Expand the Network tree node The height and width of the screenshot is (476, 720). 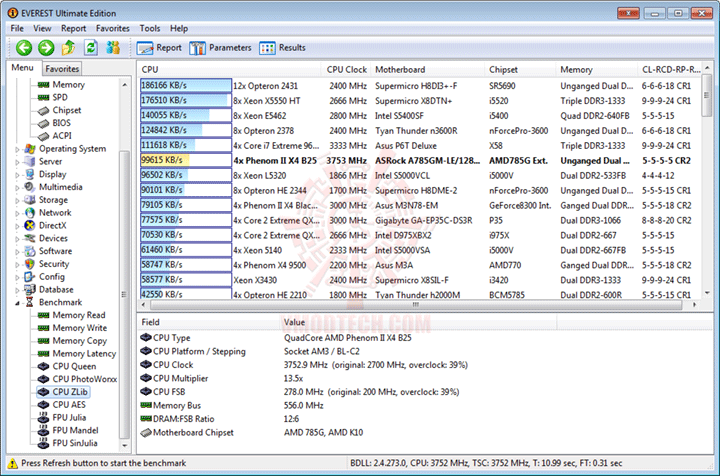[x=17, y=213]
